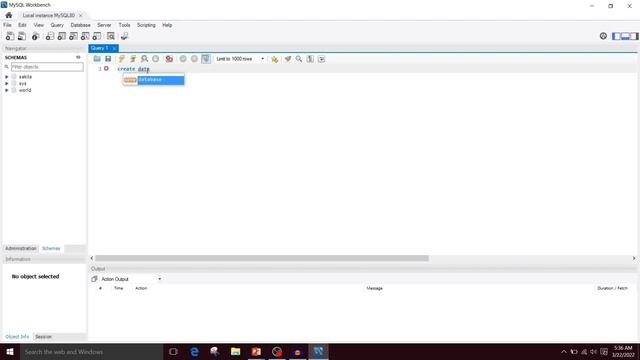Focus the Filter objects field
This screenshot has width=640, height=360.
click(47, 67)
